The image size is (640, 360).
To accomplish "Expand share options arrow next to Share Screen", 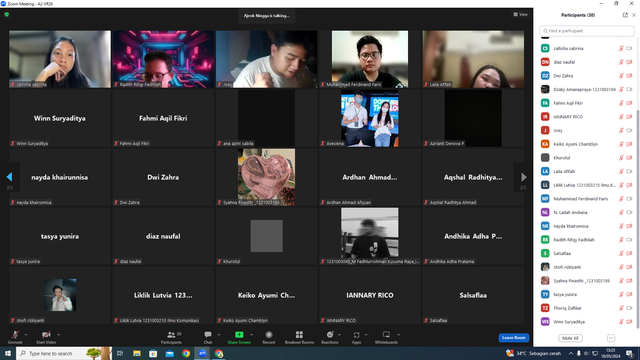I will (251, 335).
